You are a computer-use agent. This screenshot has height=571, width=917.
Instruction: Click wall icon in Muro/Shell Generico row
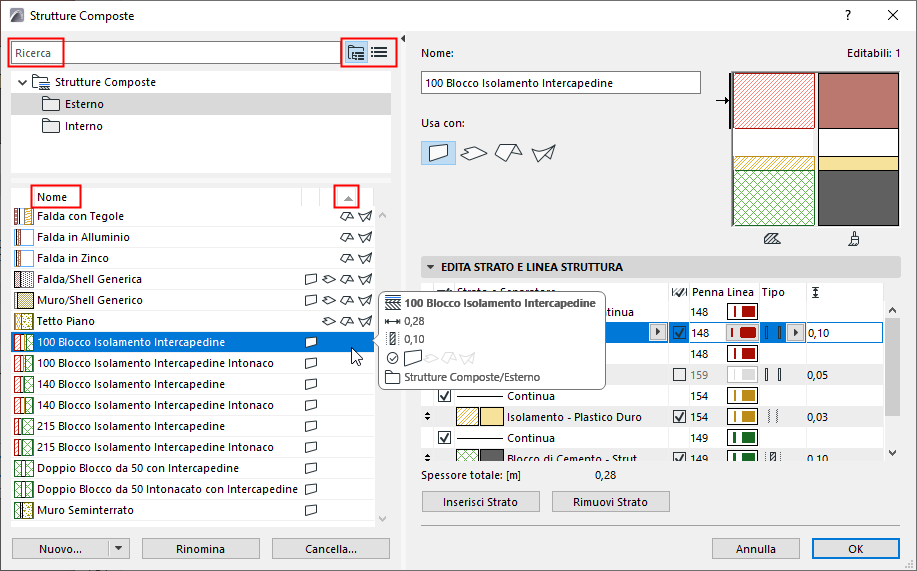pyautogui.click(x=311, y=300)
